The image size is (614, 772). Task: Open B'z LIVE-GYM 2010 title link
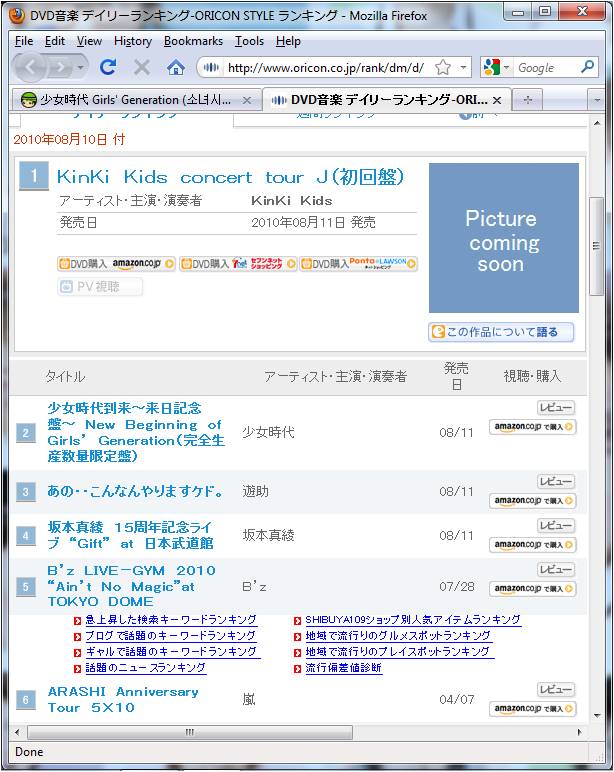click(x=131, y=586)
